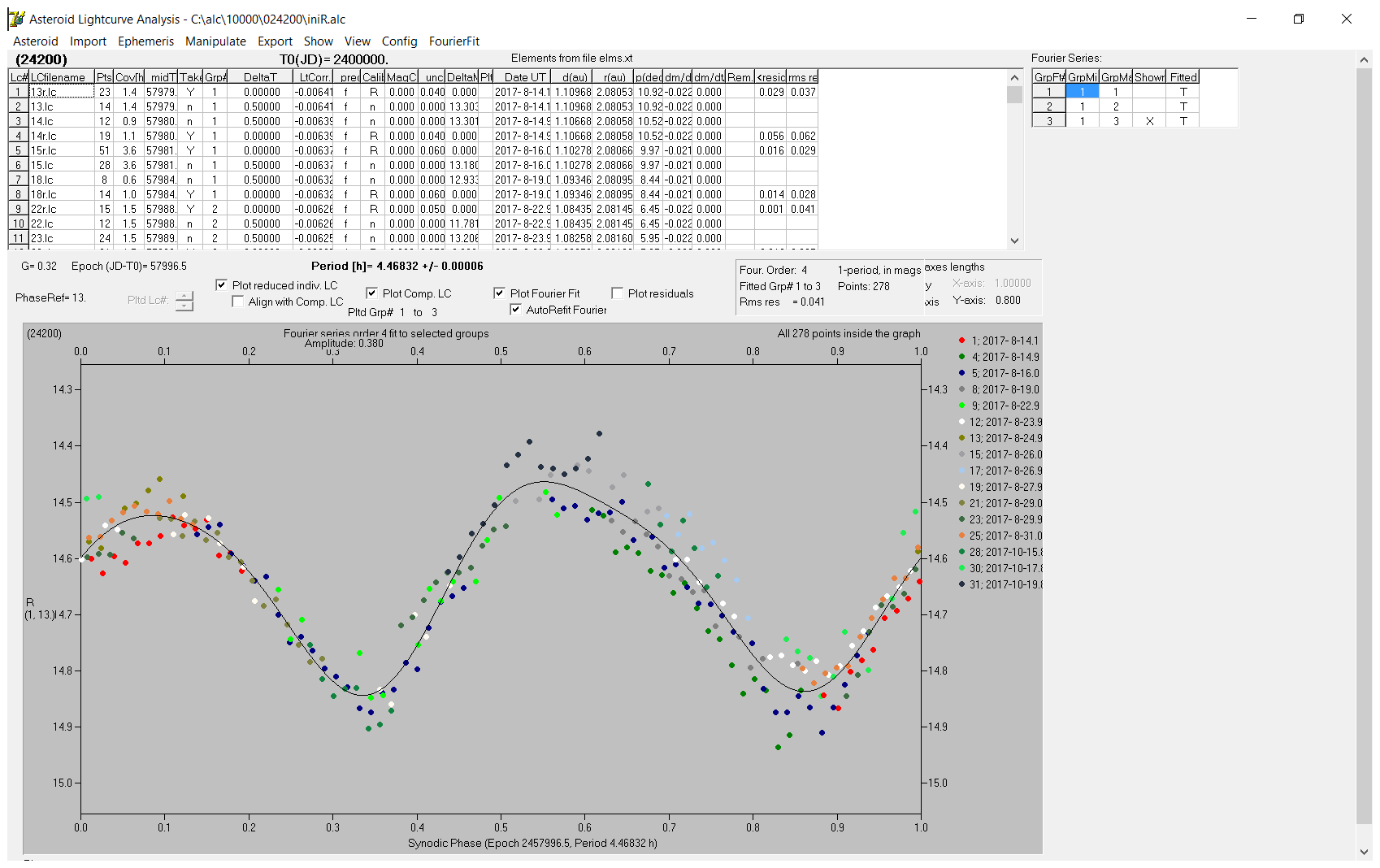This screenshot has height=868, width=1380.
Task: Click legend entry 13; 2017-8-24.9
Action: tap(1000, 438)
